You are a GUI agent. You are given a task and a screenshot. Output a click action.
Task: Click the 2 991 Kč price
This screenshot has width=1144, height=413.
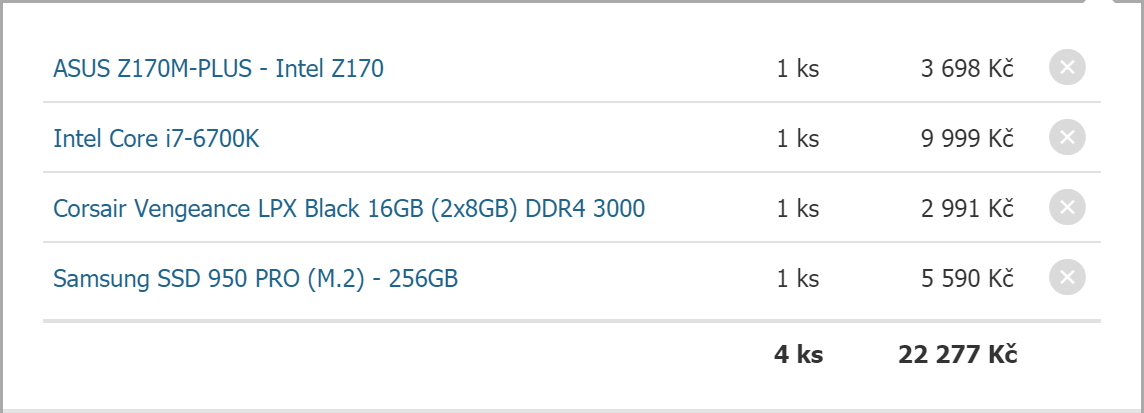pos(967,209)
